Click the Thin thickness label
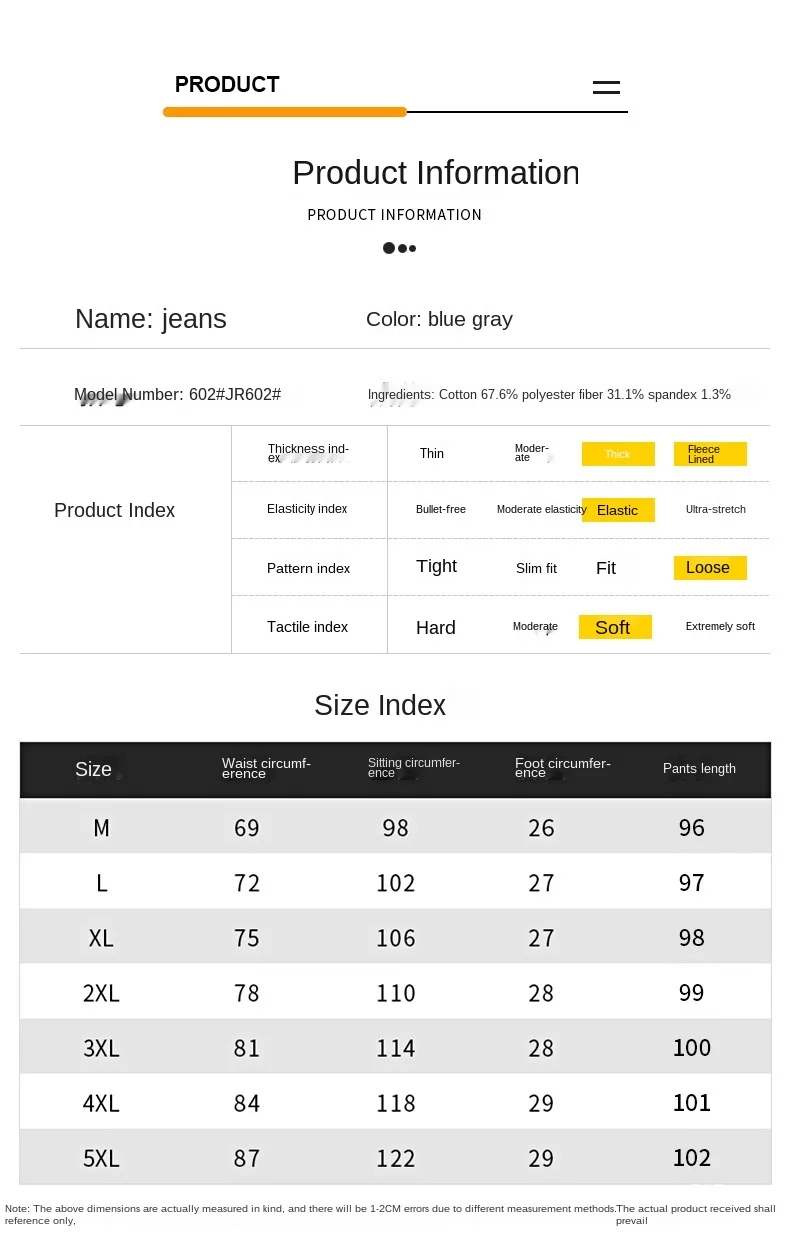This screenshot has width=790, height=1238. pyautogui.click(x=432, y=454)
